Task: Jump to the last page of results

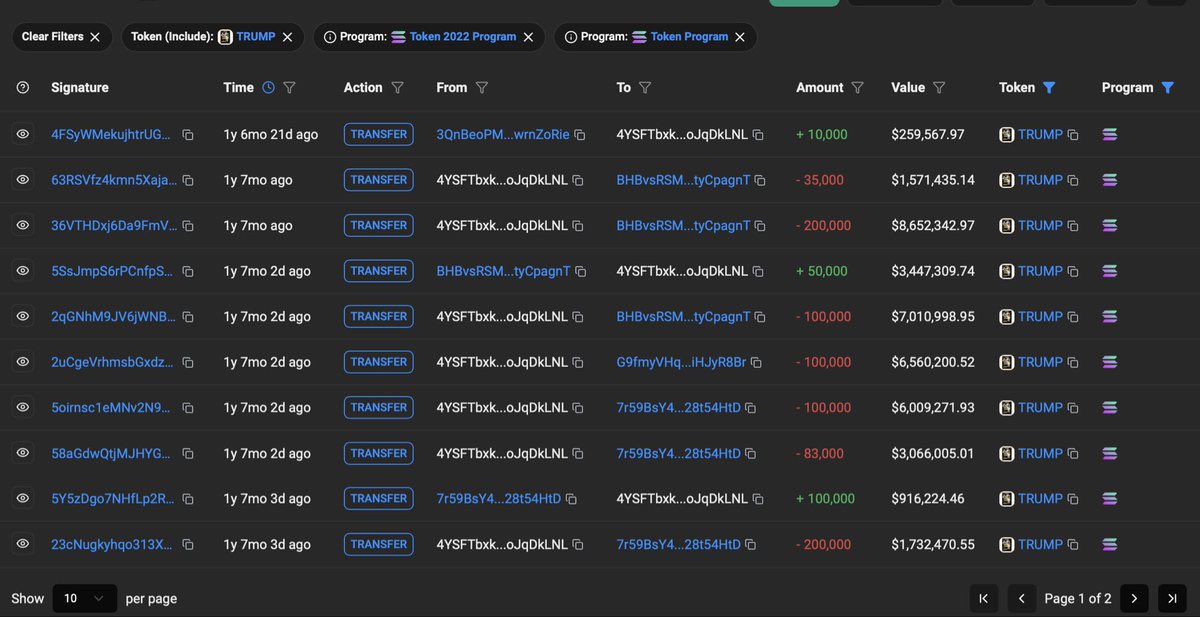Action: point(1172,598)
